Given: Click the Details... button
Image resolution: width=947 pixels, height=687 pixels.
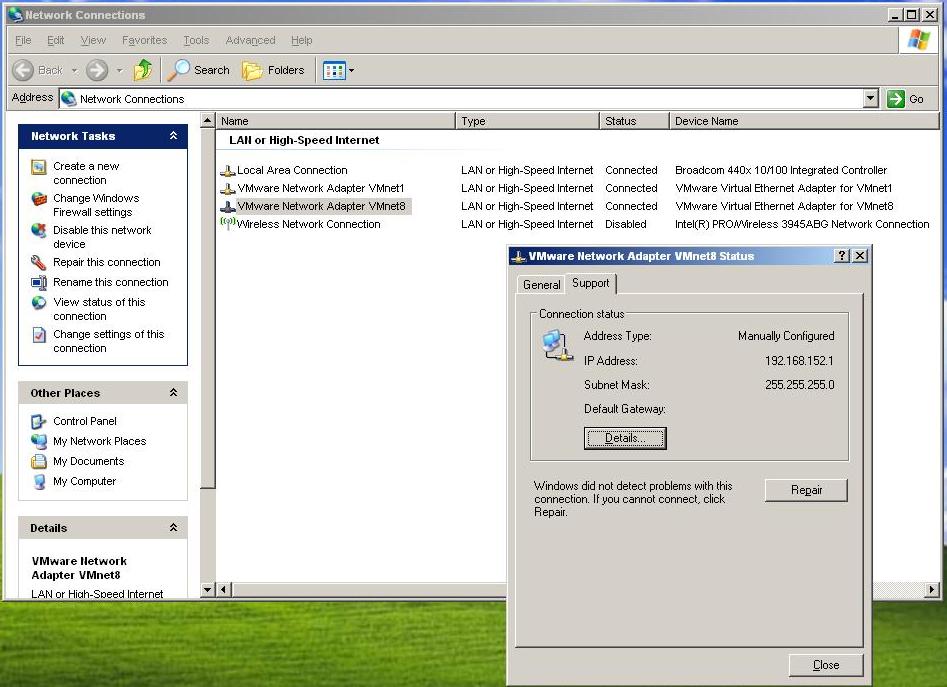Looking at the screenshot, I should [x=625, y=438].
